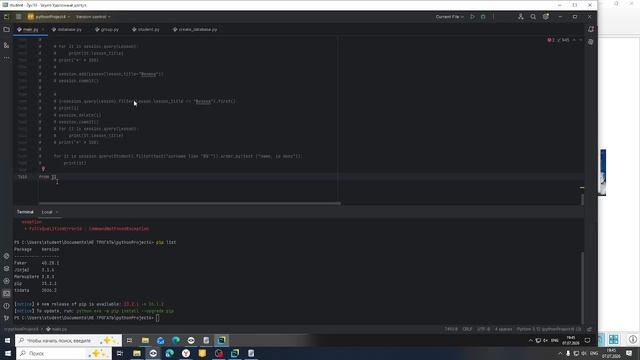
Task: Go to previous highlighted error arrow
Action: pos(574,40)
